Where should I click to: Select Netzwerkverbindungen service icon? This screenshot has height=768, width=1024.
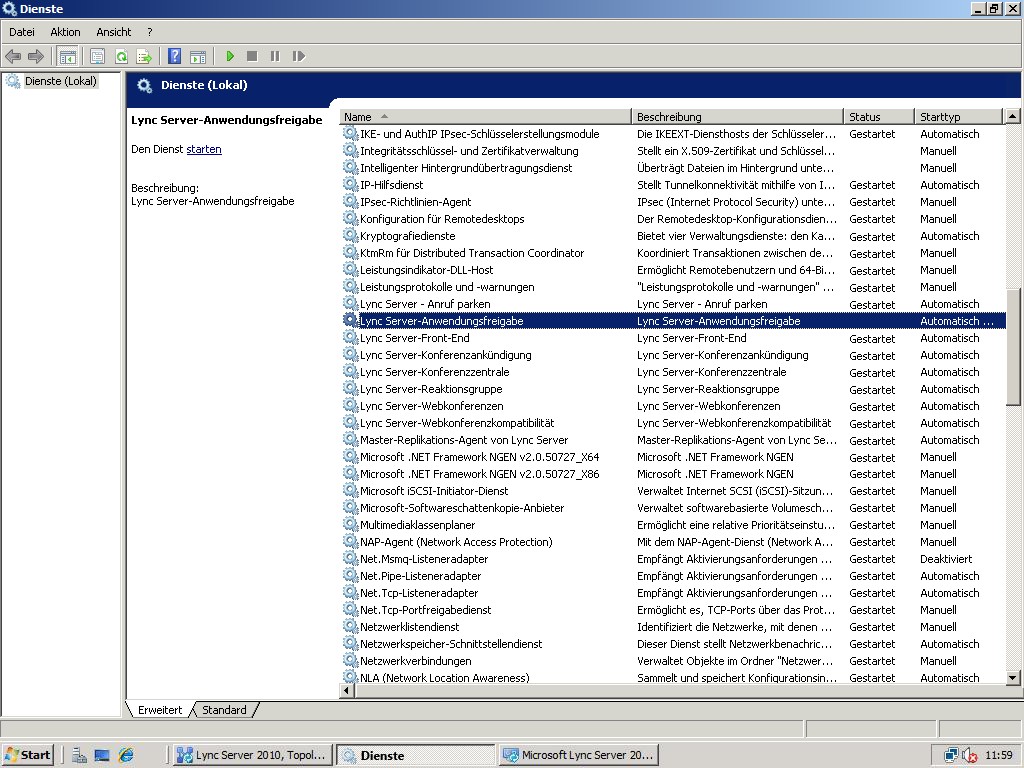[x=351, y=660]
